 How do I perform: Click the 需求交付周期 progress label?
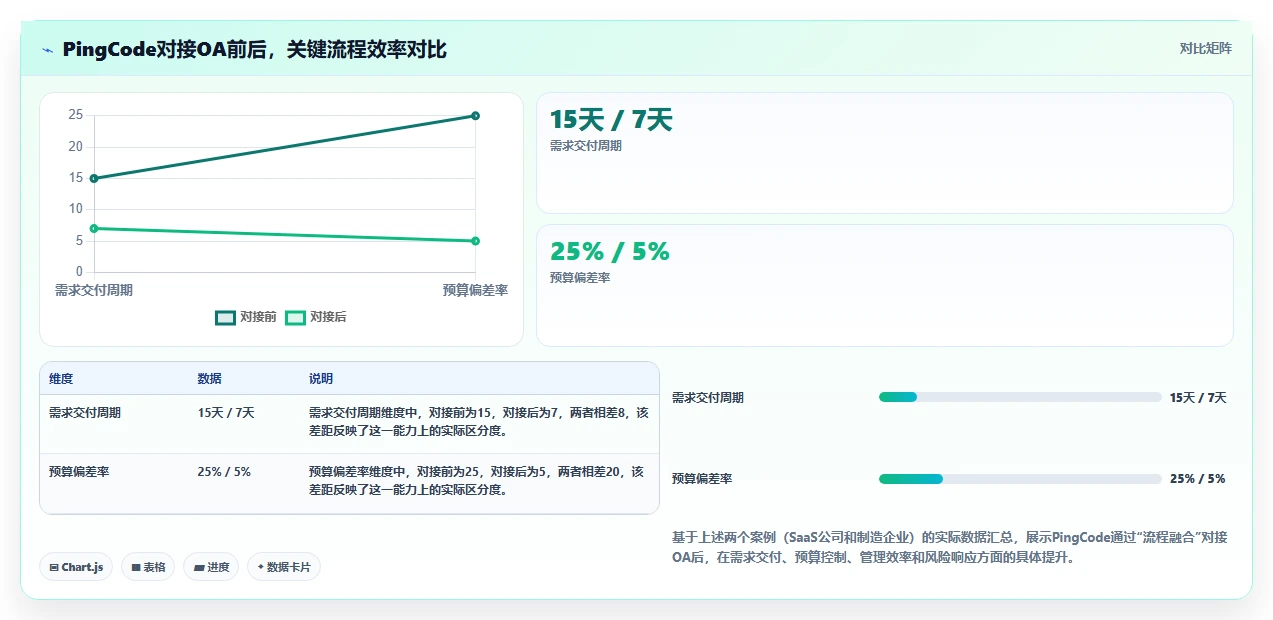tap(708, 398)
